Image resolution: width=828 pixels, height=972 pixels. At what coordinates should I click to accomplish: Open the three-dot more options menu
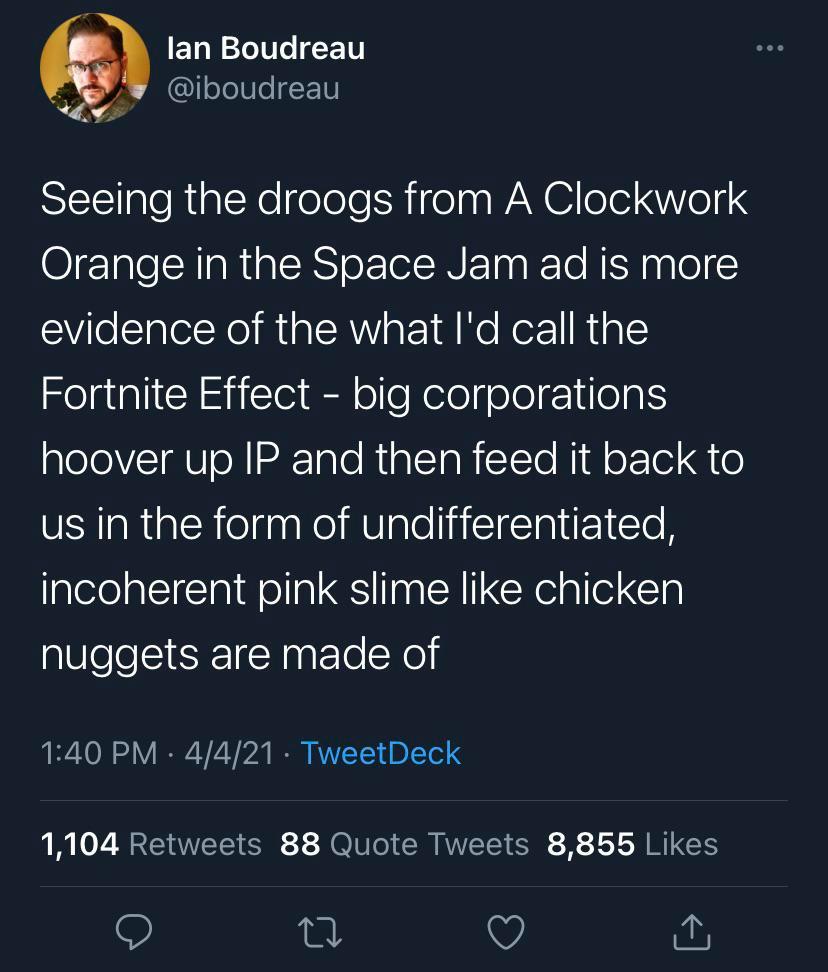click(x=769, y=48)
